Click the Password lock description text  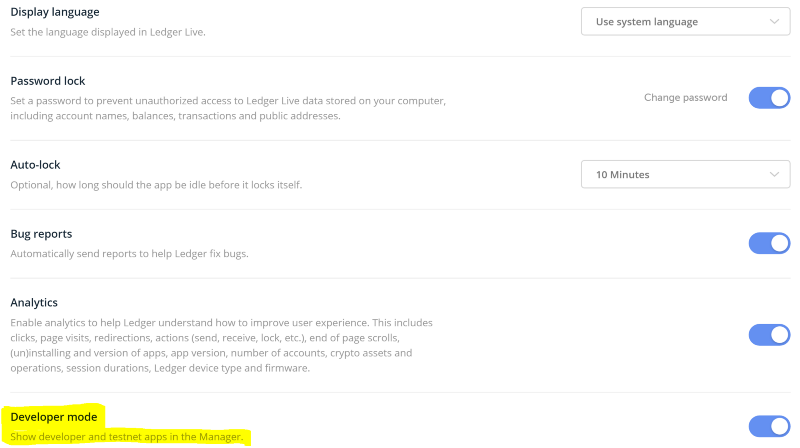228,108
